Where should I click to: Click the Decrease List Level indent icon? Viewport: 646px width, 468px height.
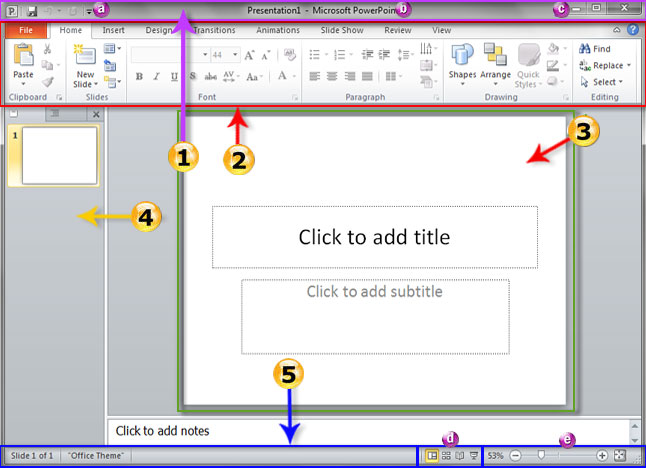click(x=367, y=54)
